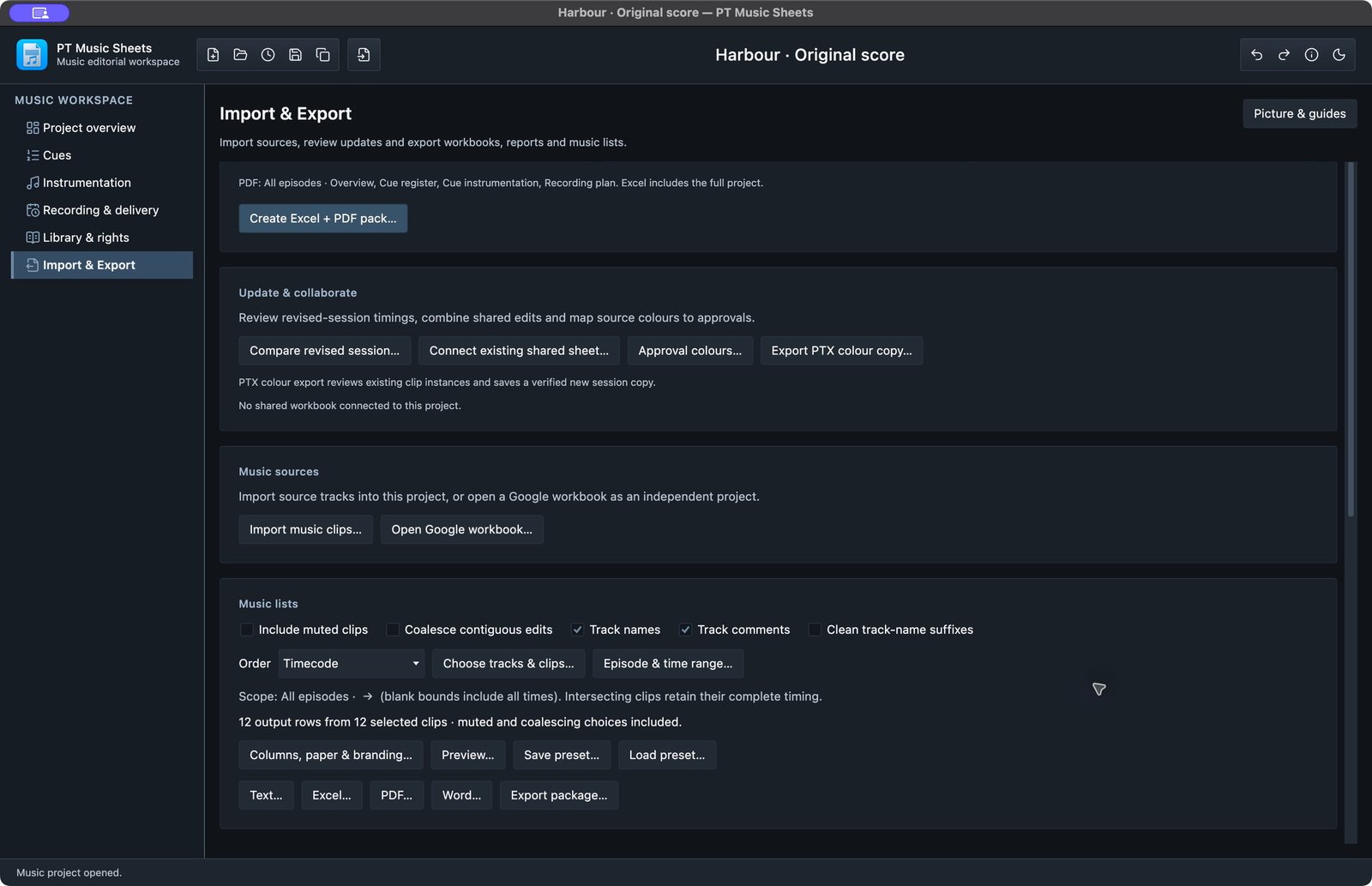The height and width of the screenshot is (886, 1372).
Task: Click Open Google workbook button
Action: [x=462, y=530]
